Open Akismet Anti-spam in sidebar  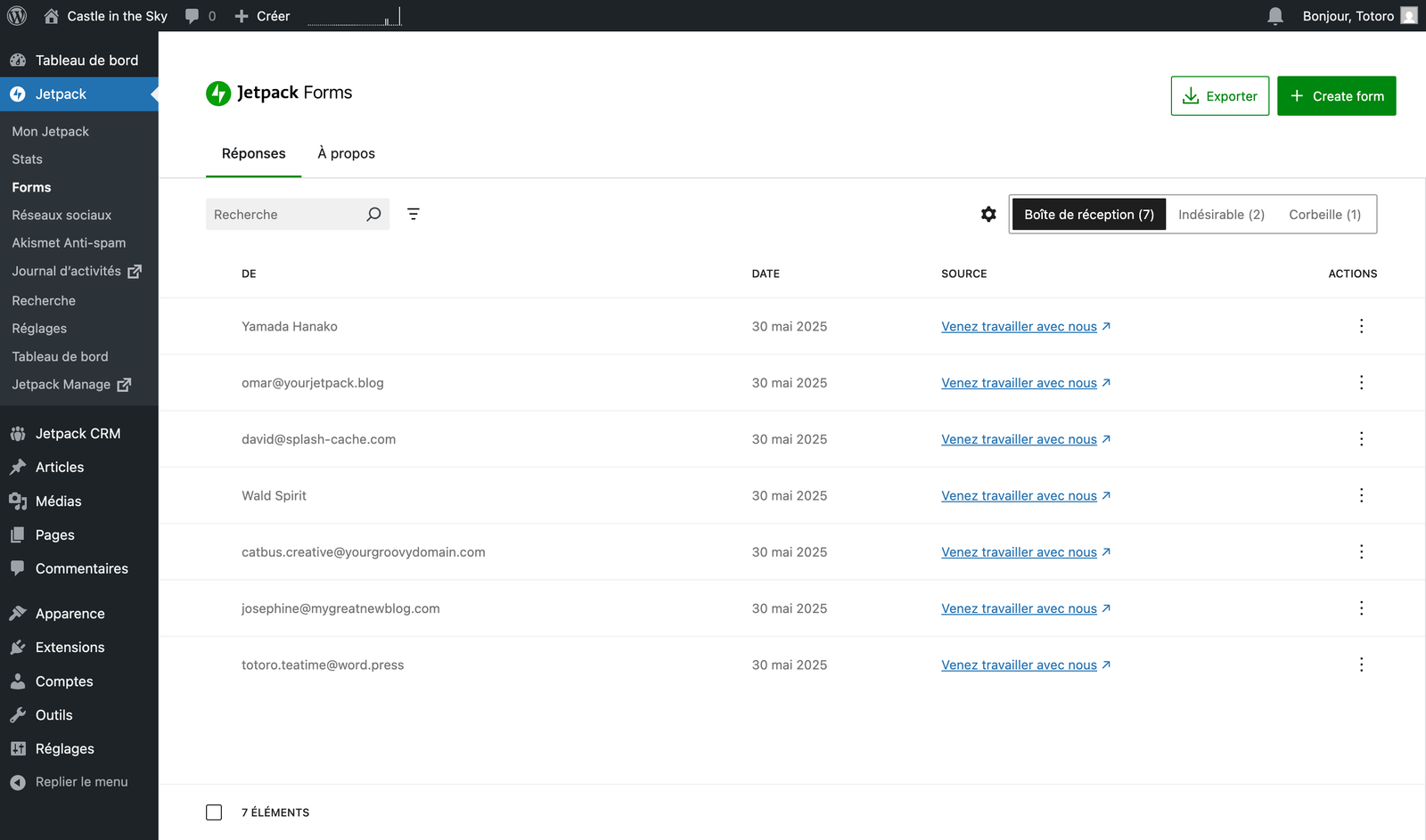[x=69, y=242]
